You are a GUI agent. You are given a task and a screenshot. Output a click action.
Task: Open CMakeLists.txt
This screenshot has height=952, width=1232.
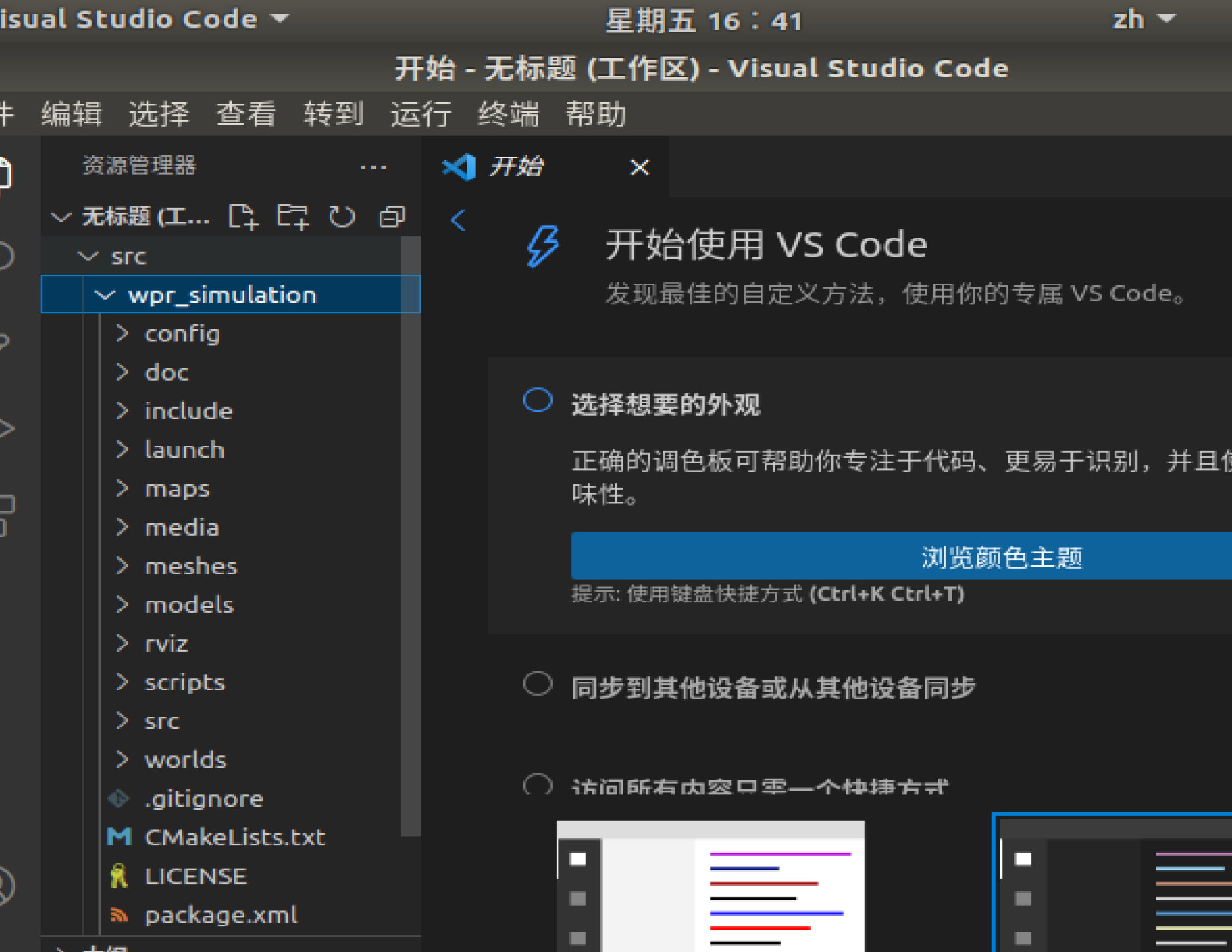coord(235,837)
